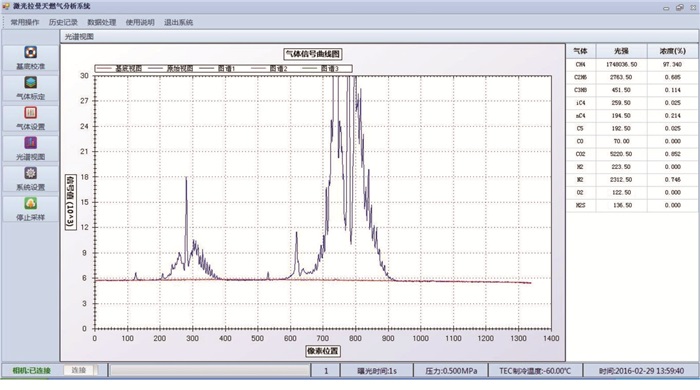Screen dimensions: 700x390
Task: Click 图谱1 legend entry
Action: click(x=218, y=68)
